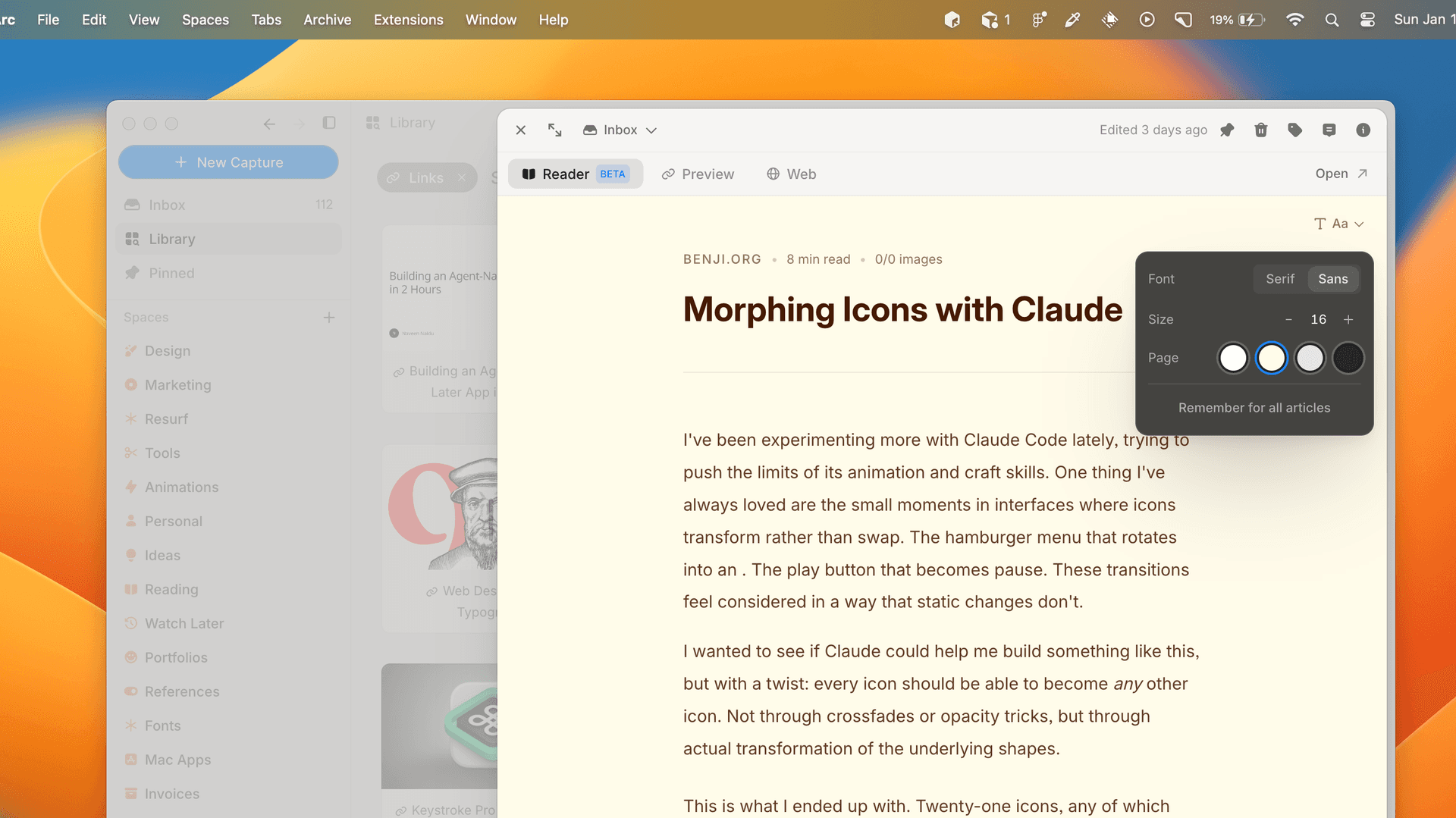Click the plus icon beside Spaces
1456x818 pixels.
pos(329,318)
